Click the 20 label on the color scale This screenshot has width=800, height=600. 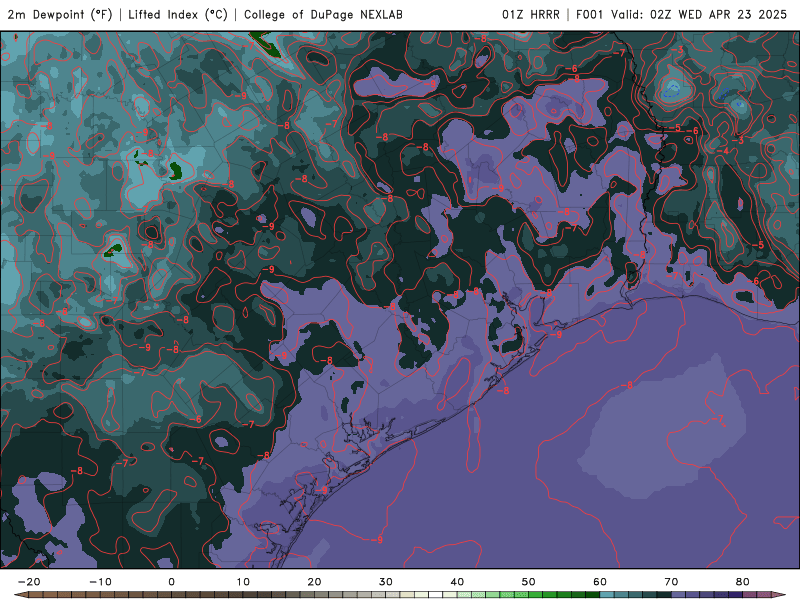click(x=314, y=582)
